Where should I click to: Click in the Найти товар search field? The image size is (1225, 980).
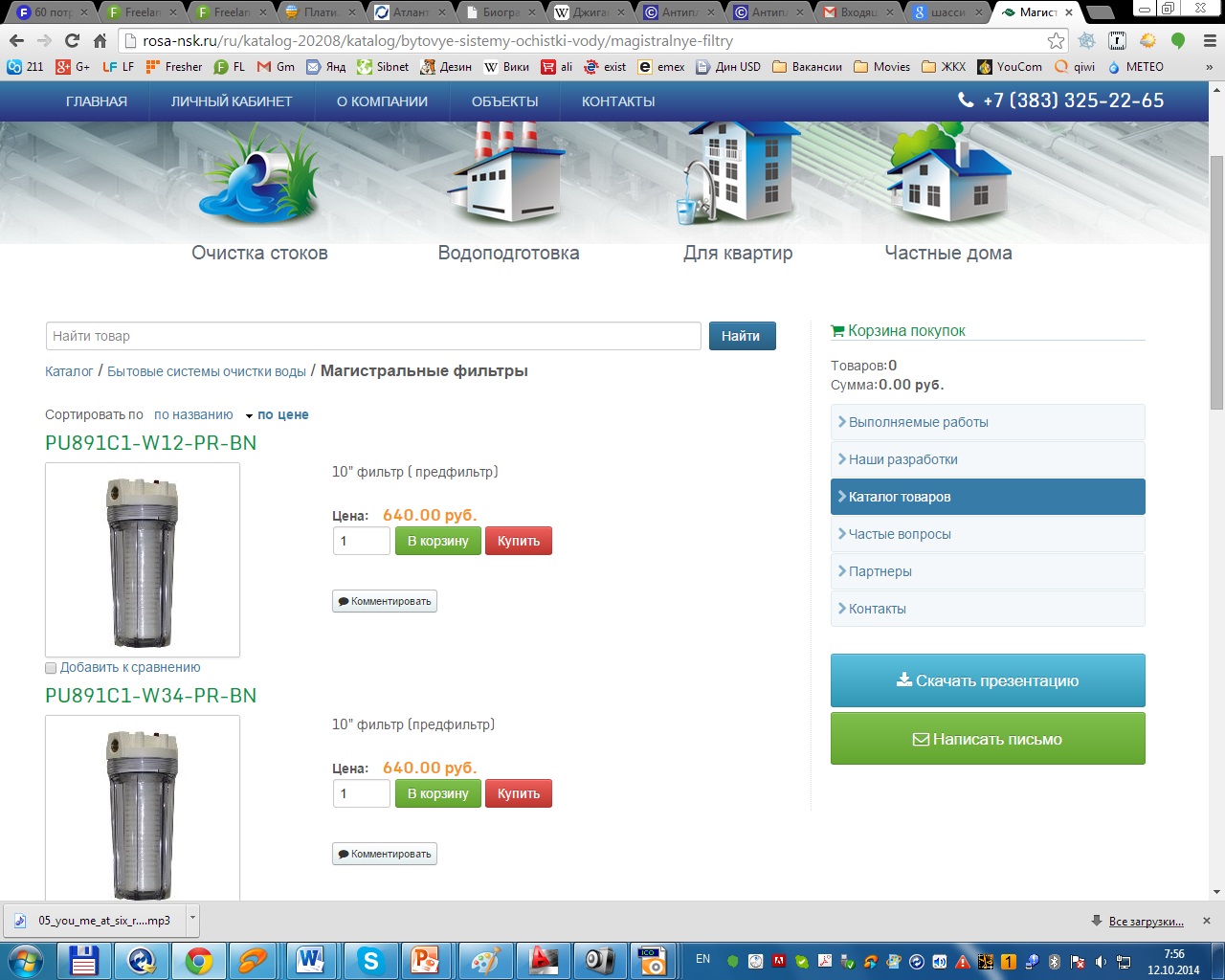[x=373, y=336]
